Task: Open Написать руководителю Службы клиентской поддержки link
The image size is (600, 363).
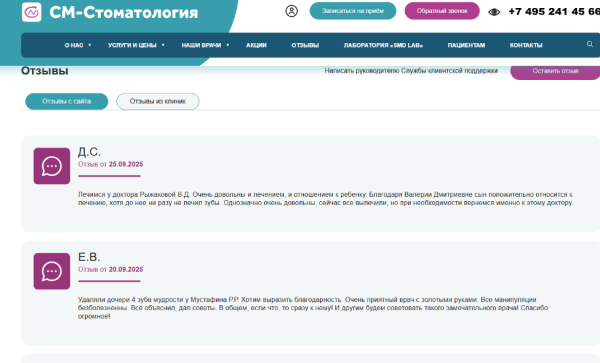Action: tap(411, 71)
